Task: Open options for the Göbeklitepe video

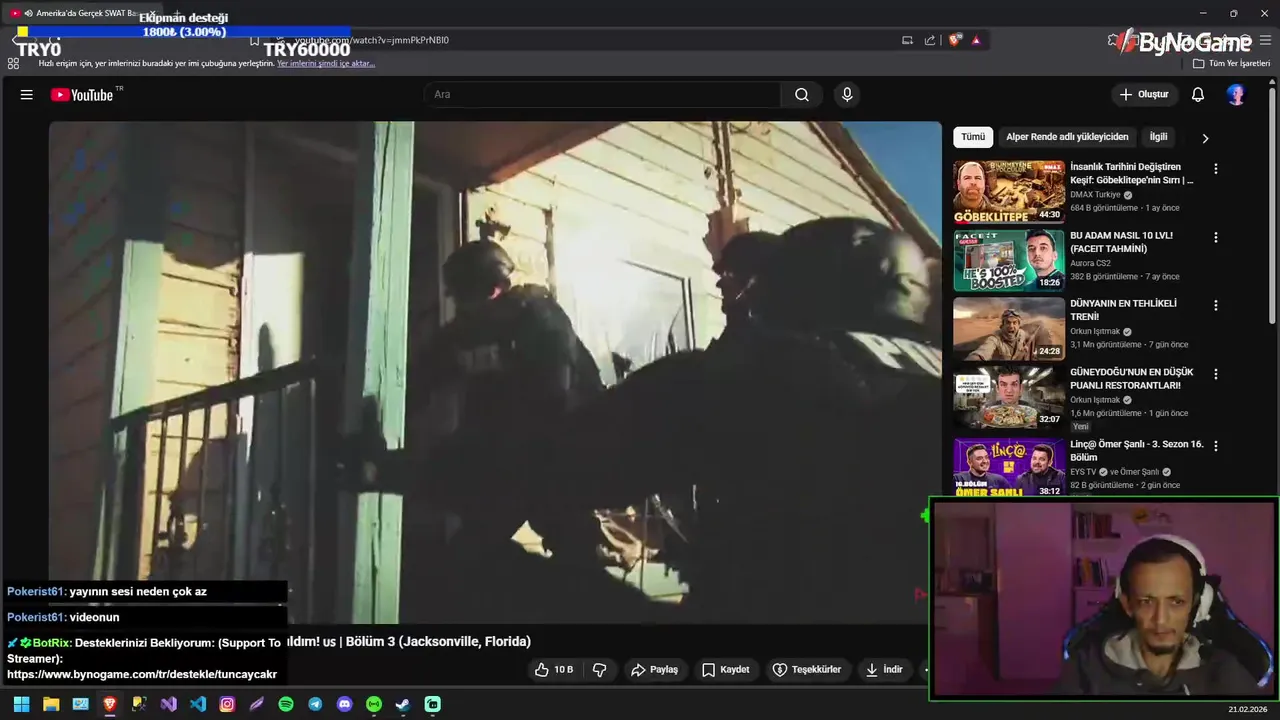Action: pyautogui.click(x=1216, y=169)
